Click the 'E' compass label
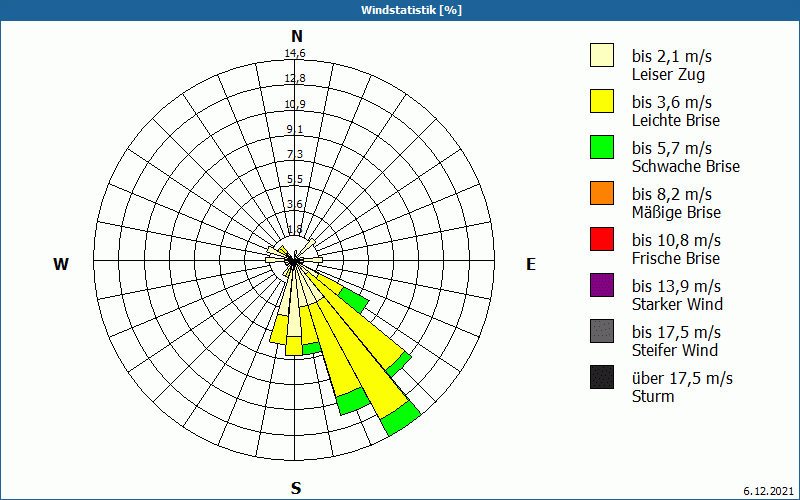This screenshot has height=500, width=800. 531,264
